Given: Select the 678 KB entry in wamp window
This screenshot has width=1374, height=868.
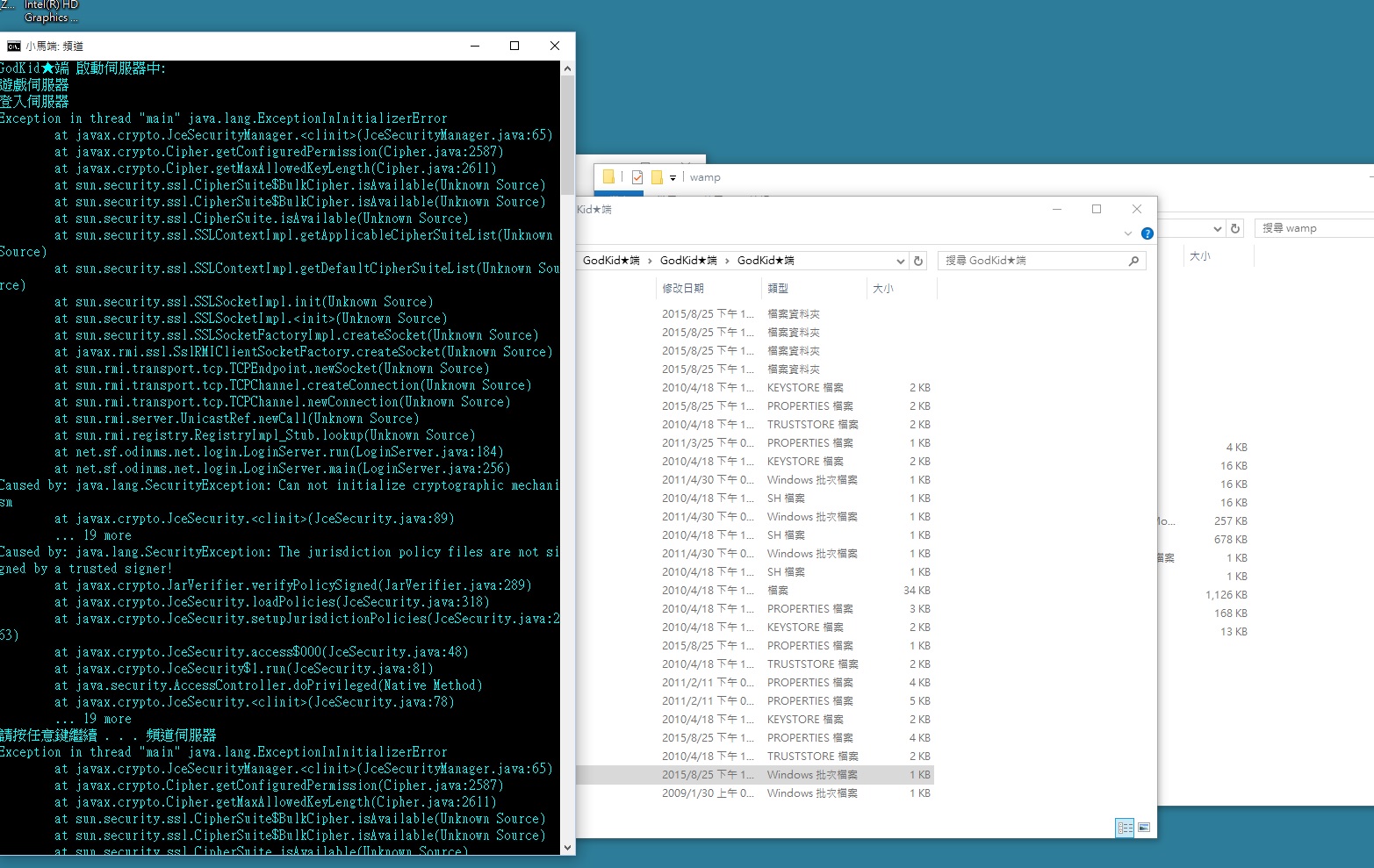Looking at the screenshot, I should [1230, 540].
